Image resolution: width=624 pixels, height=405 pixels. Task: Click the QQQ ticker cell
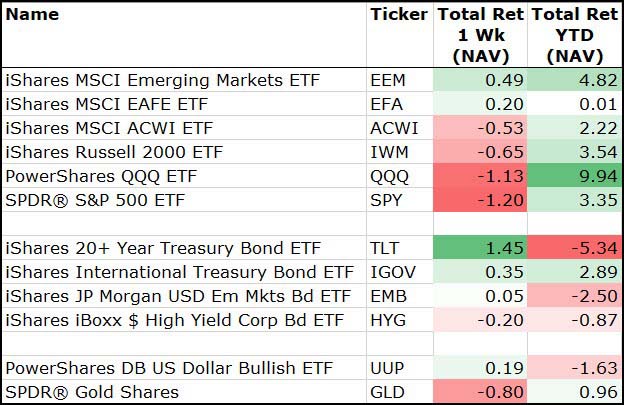[386, 176]
